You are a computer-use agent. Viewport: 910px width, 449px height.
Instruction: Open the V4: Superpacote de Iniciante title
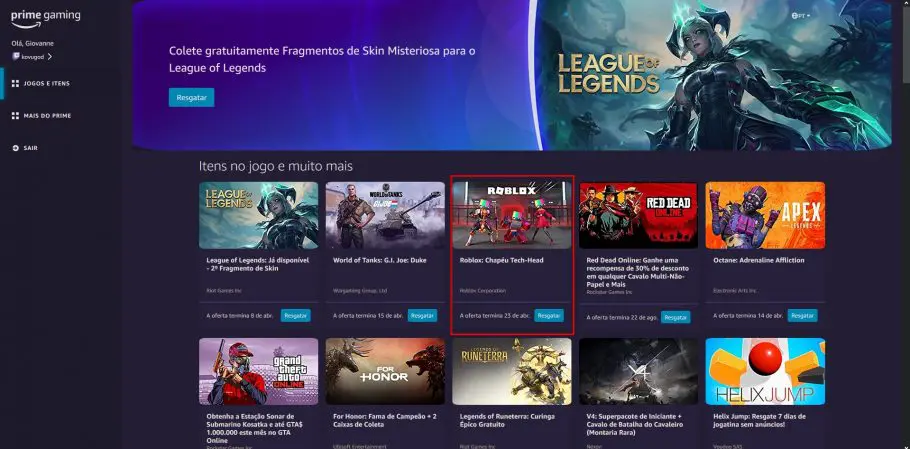(x=634, y=425)
